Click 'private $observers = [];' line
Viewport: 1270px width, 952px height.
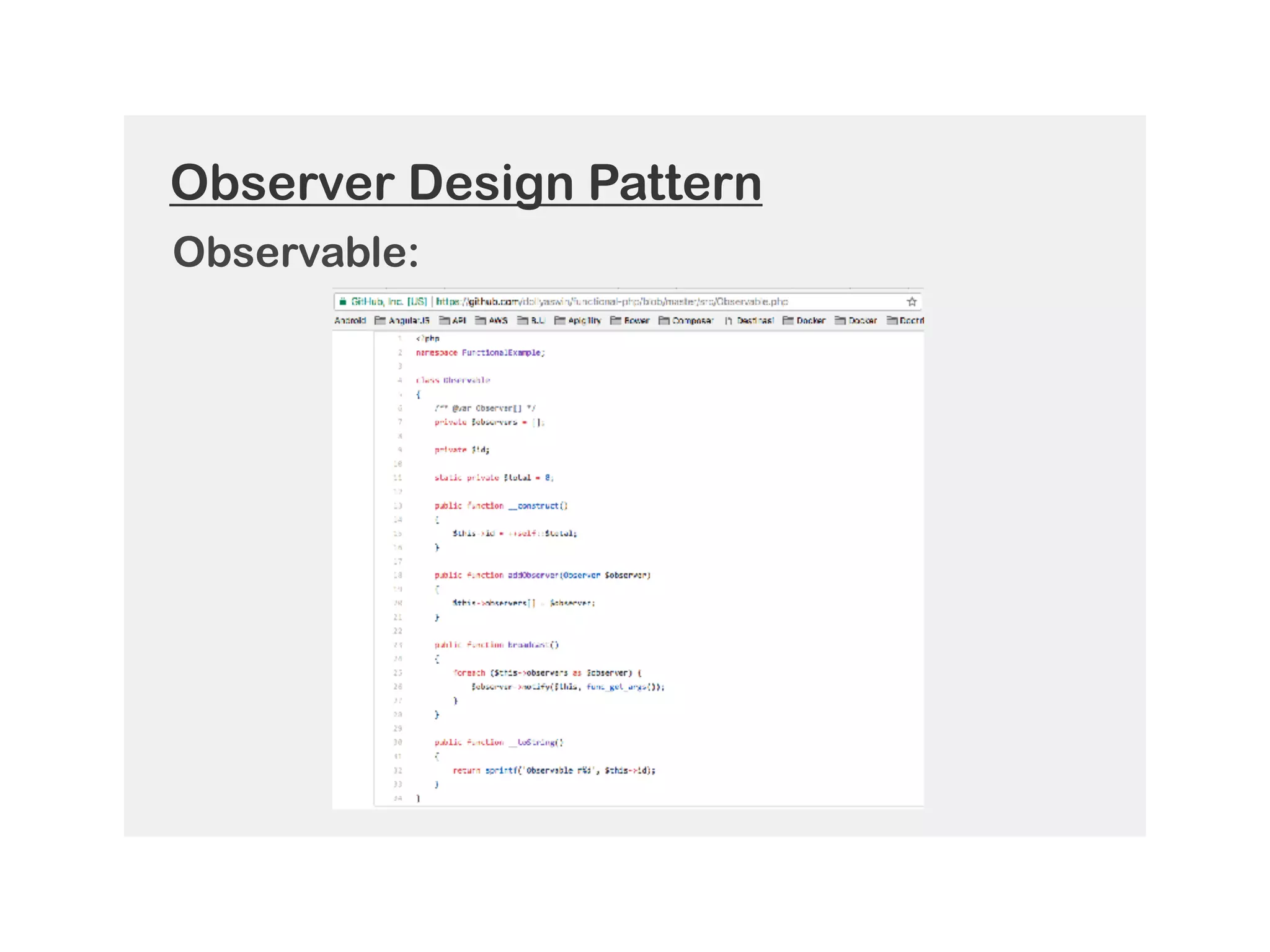489,422
